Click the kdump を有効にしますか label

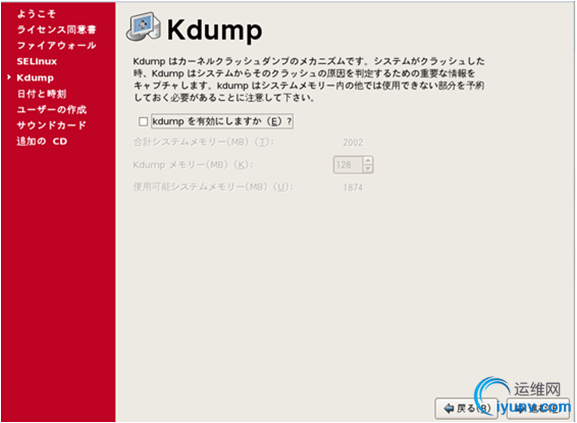point(222,121)
